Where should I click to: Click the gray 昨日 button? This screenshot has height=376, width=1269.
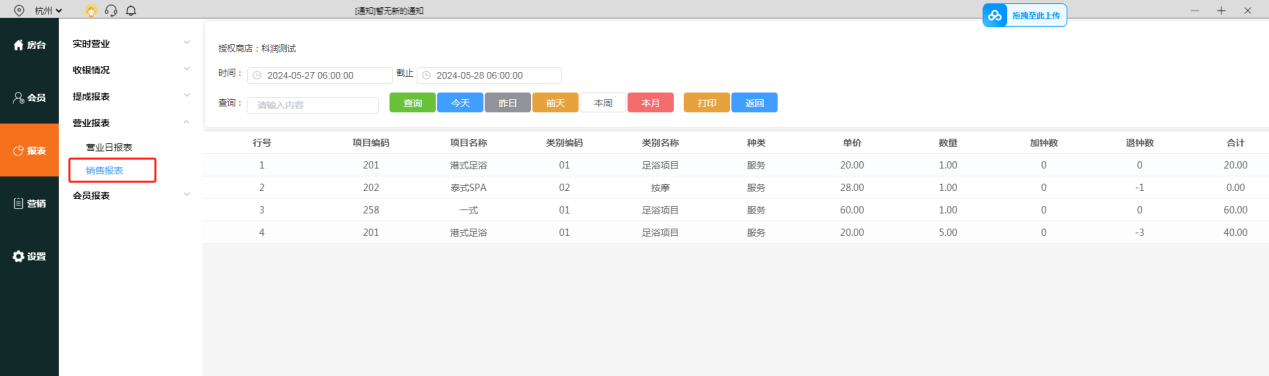point(508,103)
